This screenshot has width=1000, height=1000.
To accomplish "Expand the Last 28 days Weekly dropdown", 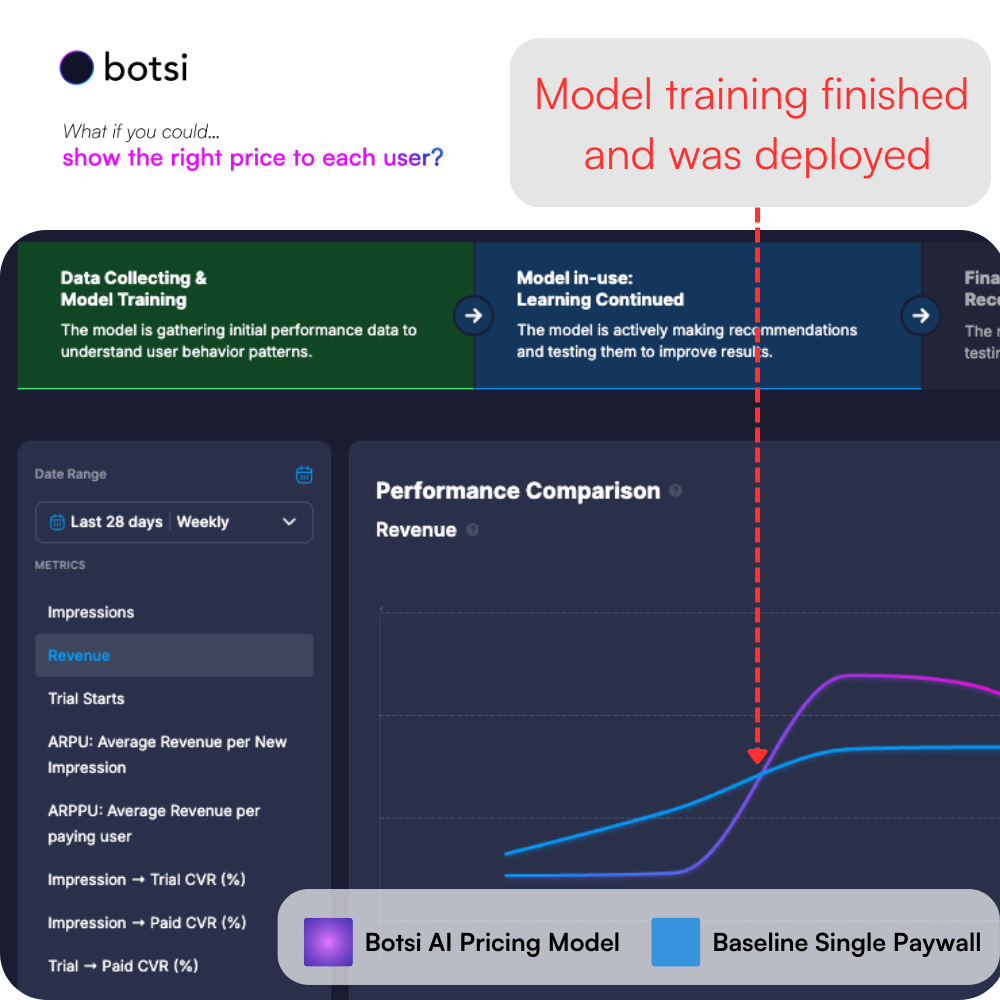I will coord(174,522).
